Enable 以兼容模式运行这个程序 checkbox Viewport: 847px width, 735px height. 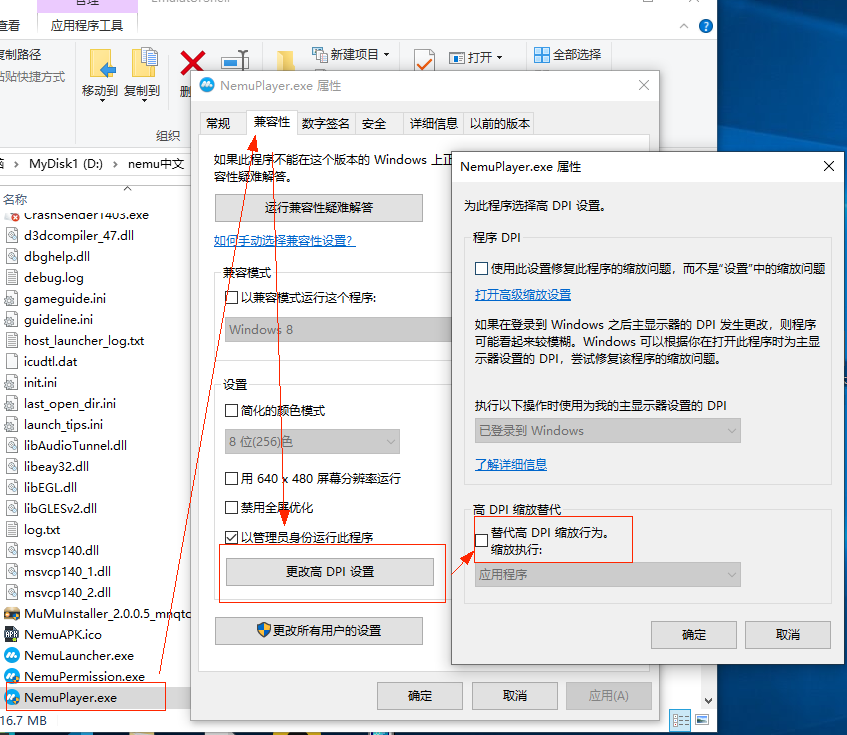231,298
